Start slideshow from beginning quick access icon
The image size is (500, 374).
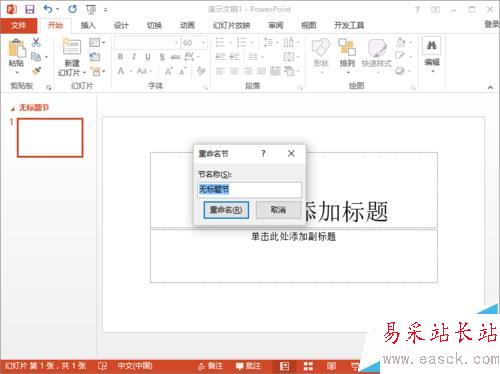click(91, 10)
